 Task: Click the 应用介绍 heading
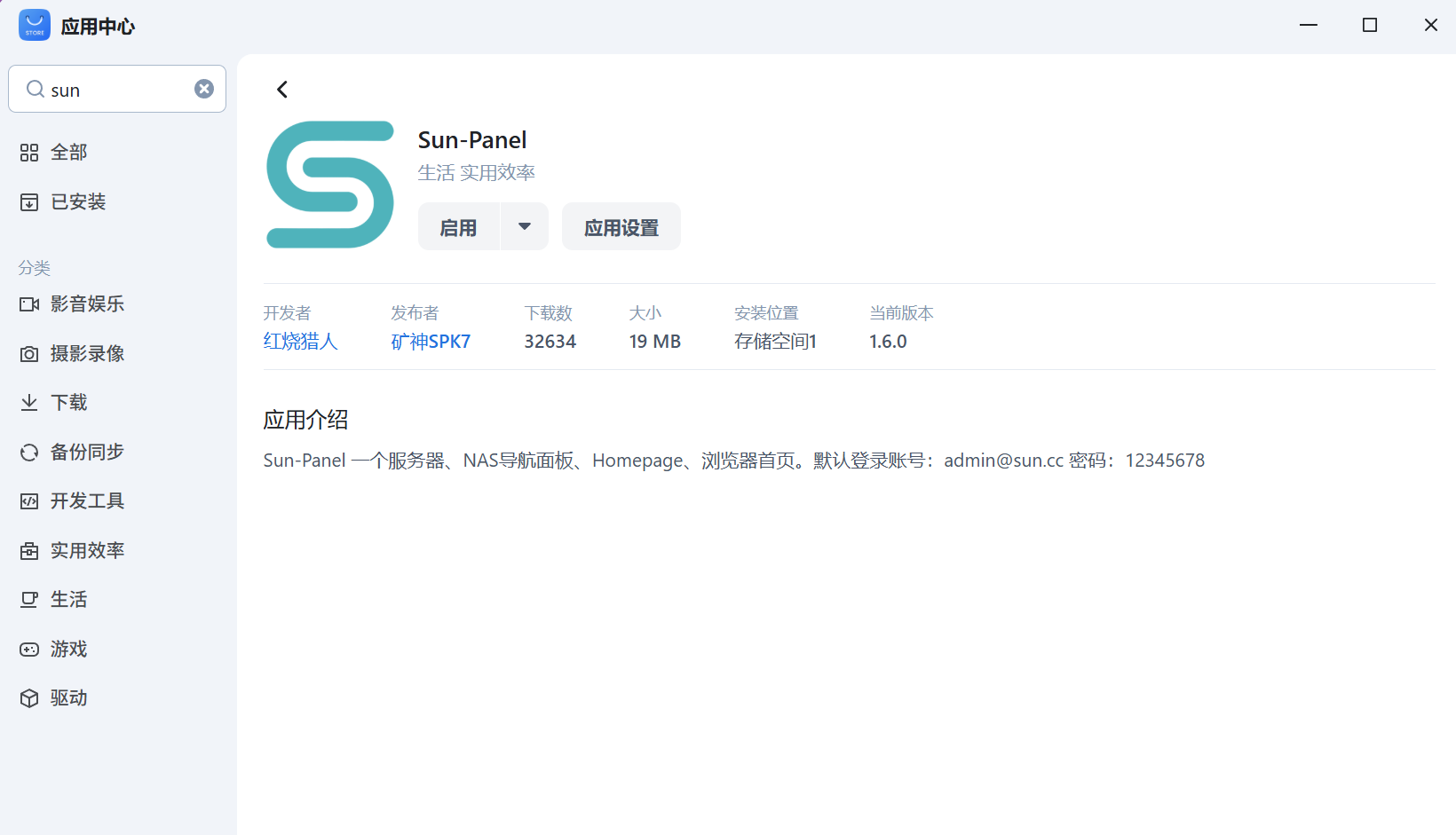point(305,420)
